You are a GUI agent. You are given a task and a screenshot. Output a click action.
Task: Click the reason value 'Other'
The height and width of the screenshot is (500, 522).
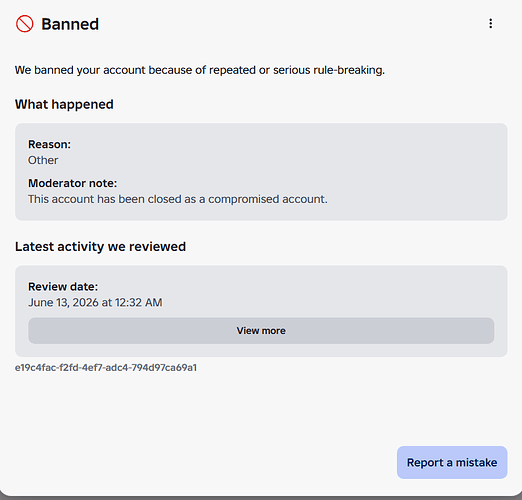point(43,160)
